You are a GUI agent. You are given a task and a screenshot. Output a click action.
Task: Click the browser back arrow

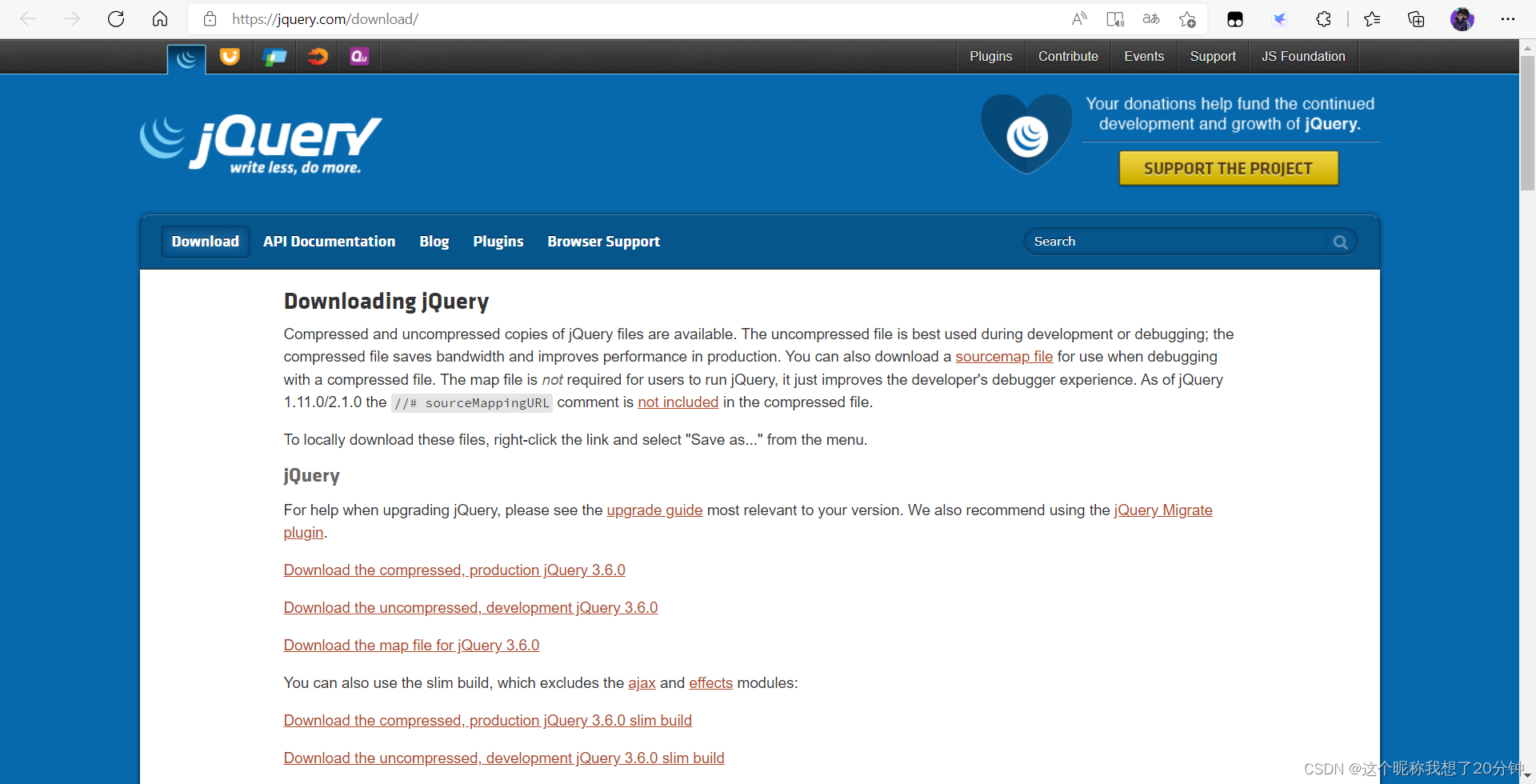click(x=28, y=19)
